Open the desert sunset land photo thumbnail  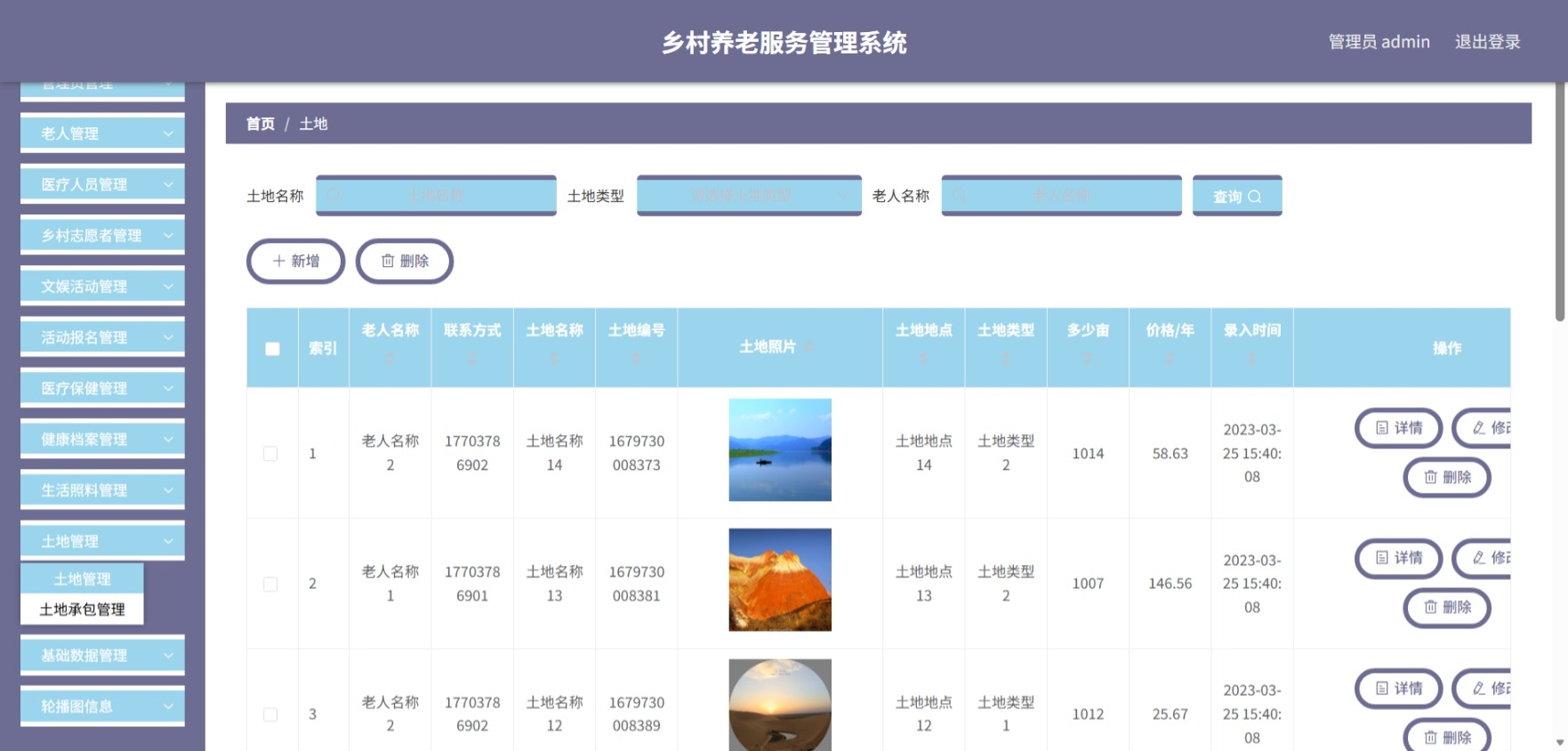point(780,705)
